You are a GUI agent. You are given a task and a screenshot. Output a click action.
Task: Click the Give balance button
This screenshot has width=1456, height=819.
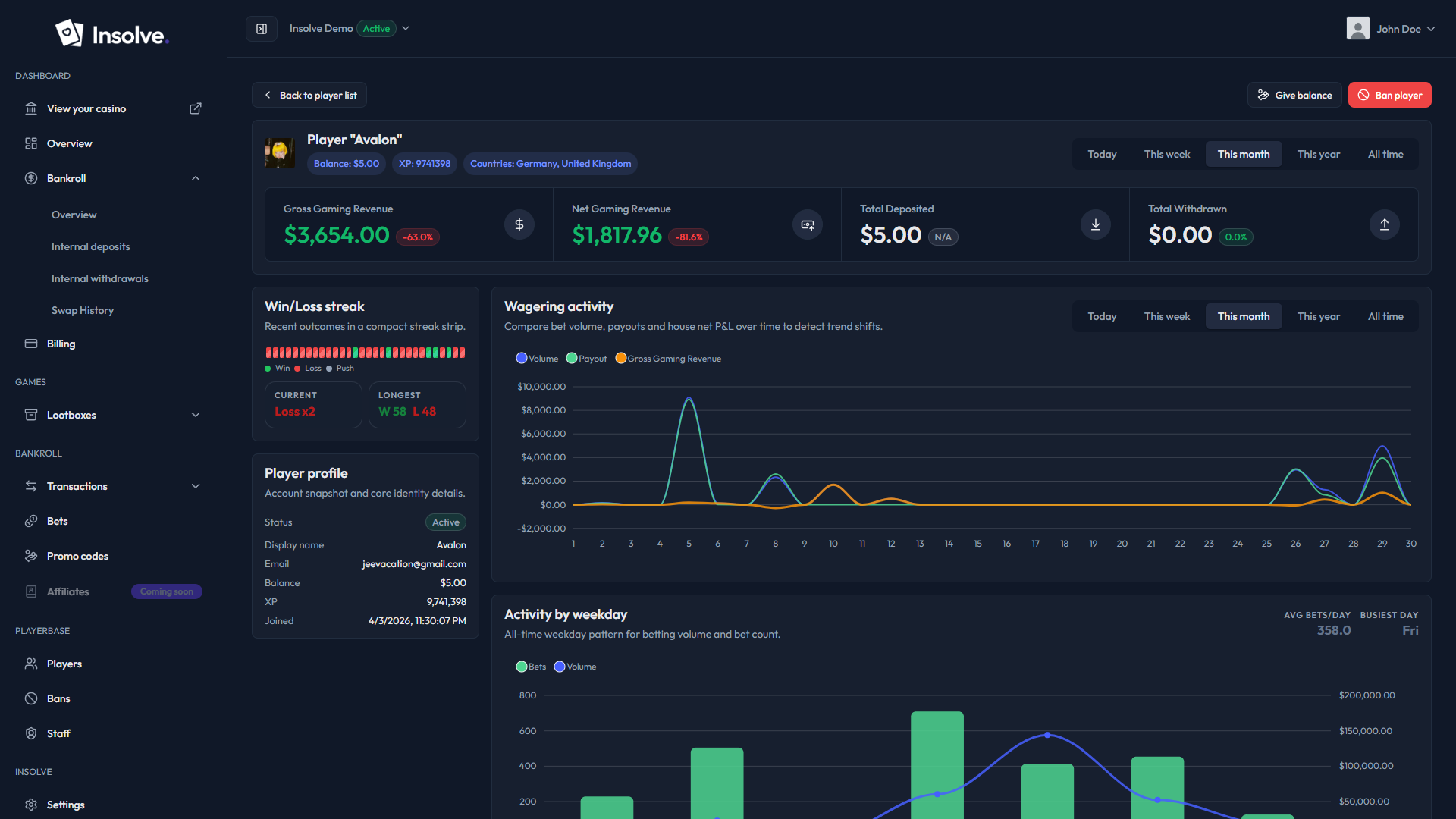click(1294, 95)
